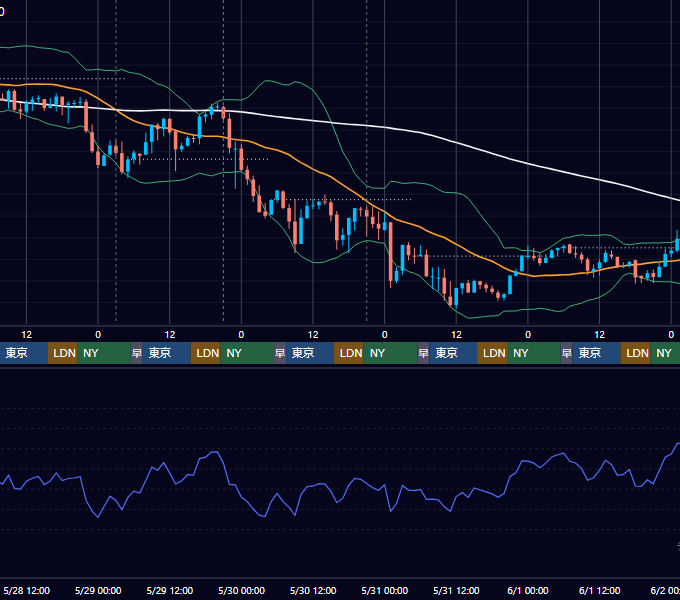
Task: Click the 5/28 12:00 date label
Action: (x=26, y=590)
